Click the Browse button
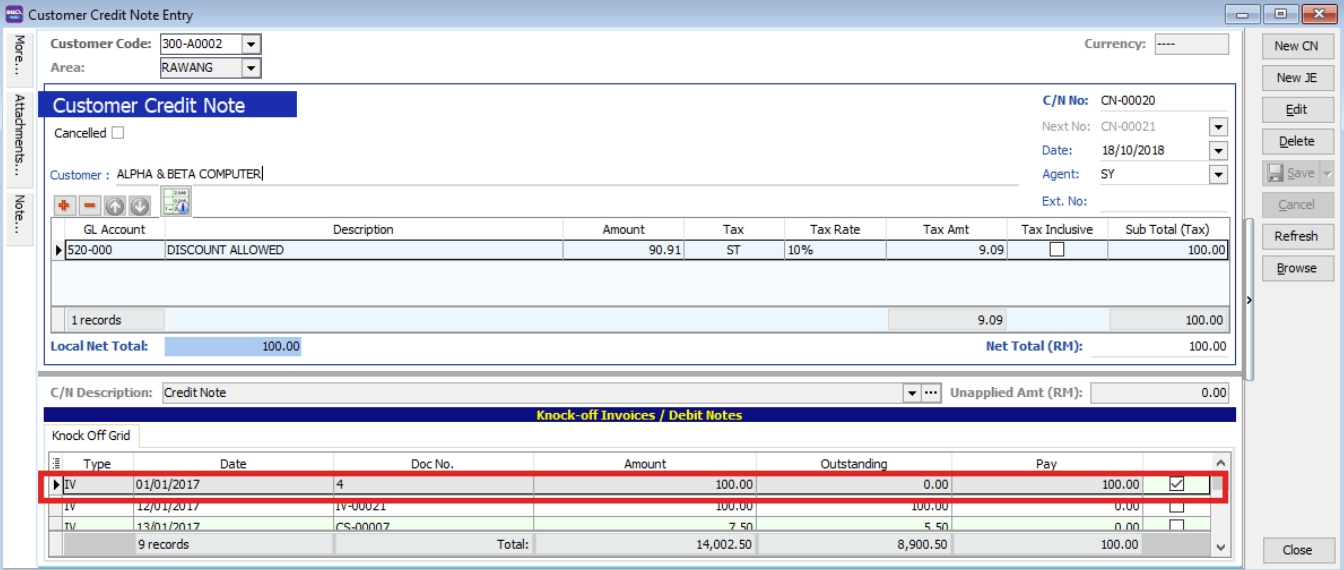1344x570 pixels. pyautogui.click(x=1296, y=268)
